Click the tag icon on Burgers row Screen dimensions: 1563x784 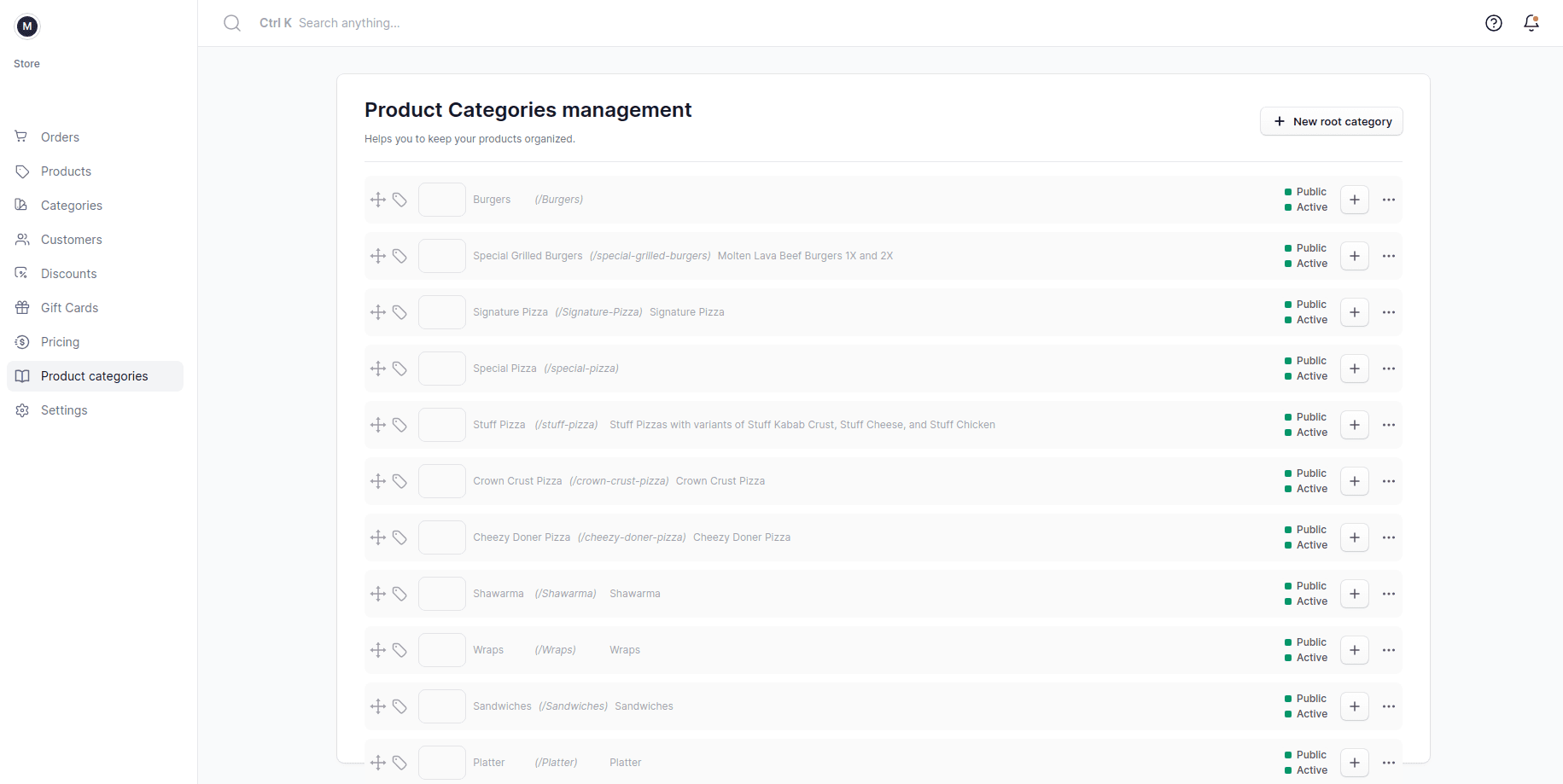click(x=399, y=200)
